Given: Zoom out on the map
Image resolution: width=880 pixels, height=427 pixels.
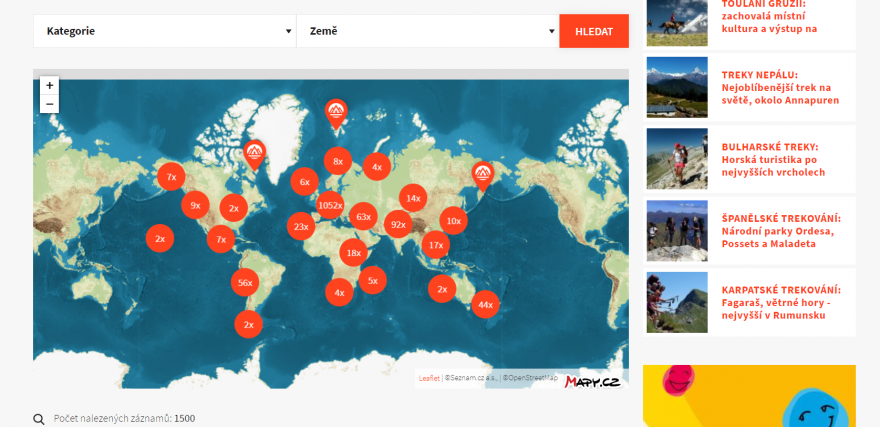Looking at the screenshot, I should [x=49, y=104].
